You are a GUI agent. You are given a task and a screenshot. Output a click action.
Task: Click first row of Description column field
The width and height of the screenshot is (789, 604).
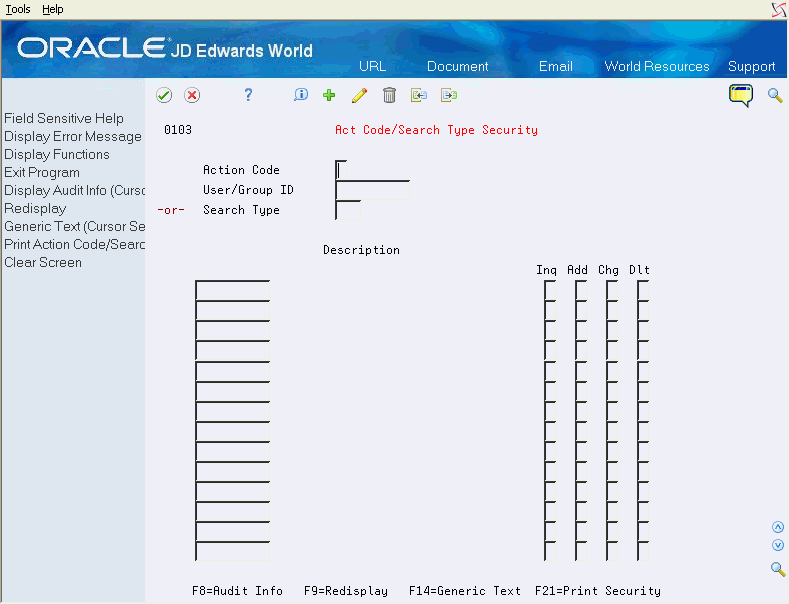pyautogui.click(x=232, y=290)
